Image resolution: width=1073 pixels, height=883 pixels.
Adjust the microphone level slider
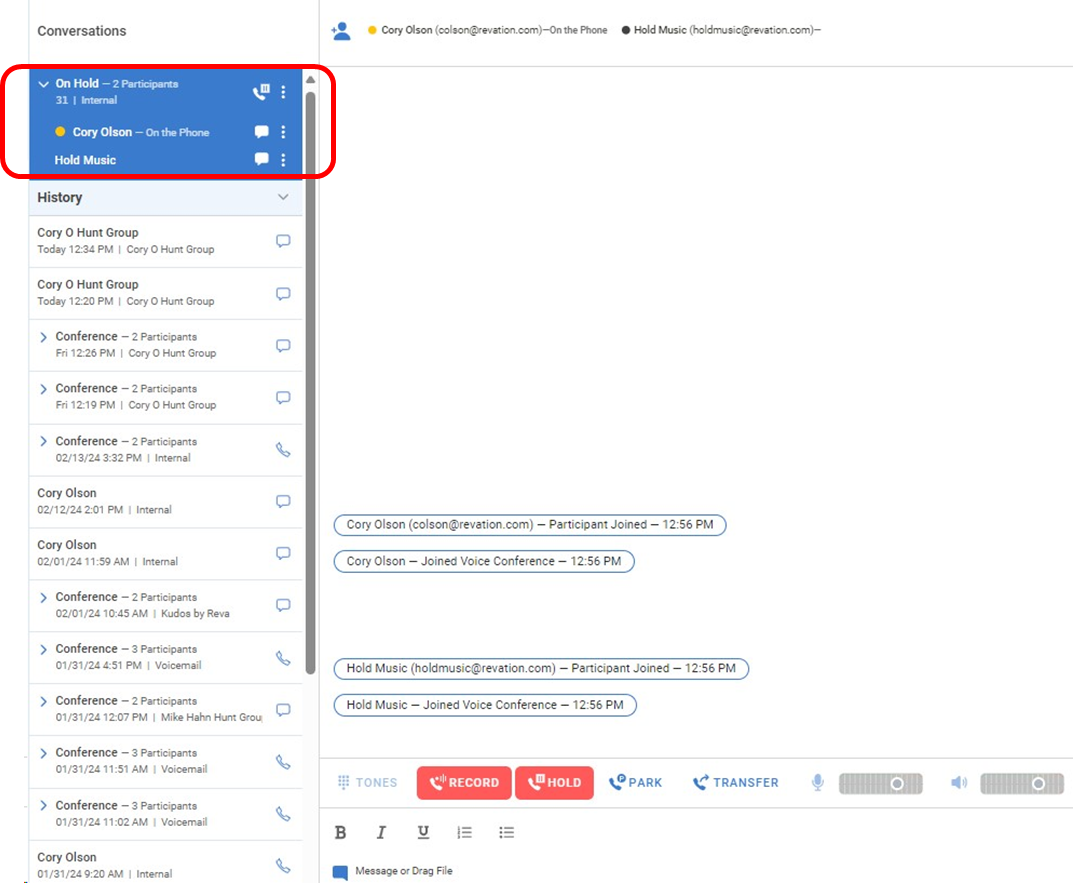click(880, 784)
